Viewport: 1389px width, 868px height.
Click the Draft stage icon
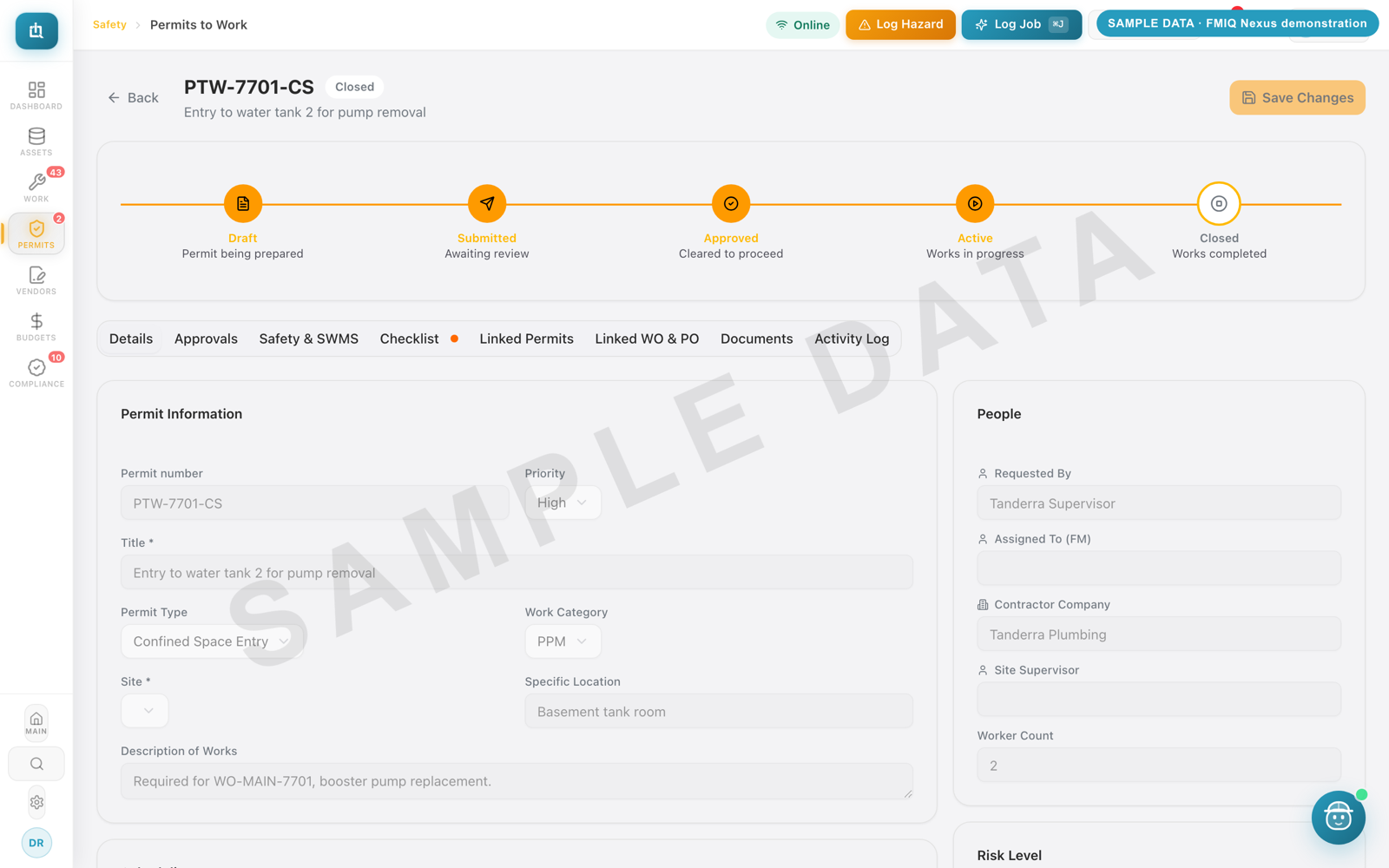(243, 203)
